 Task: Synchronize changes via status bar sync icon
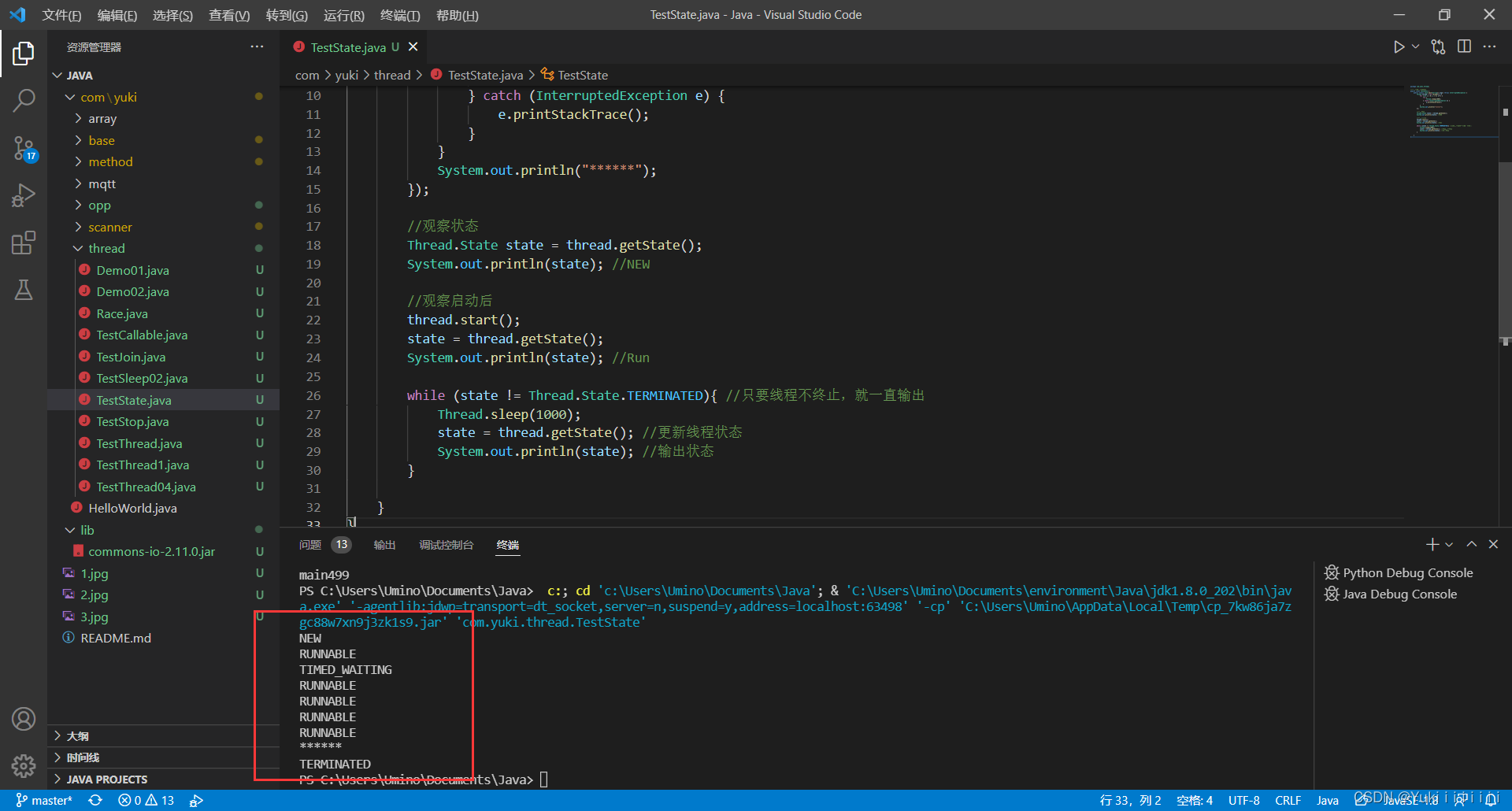(95, 800)
